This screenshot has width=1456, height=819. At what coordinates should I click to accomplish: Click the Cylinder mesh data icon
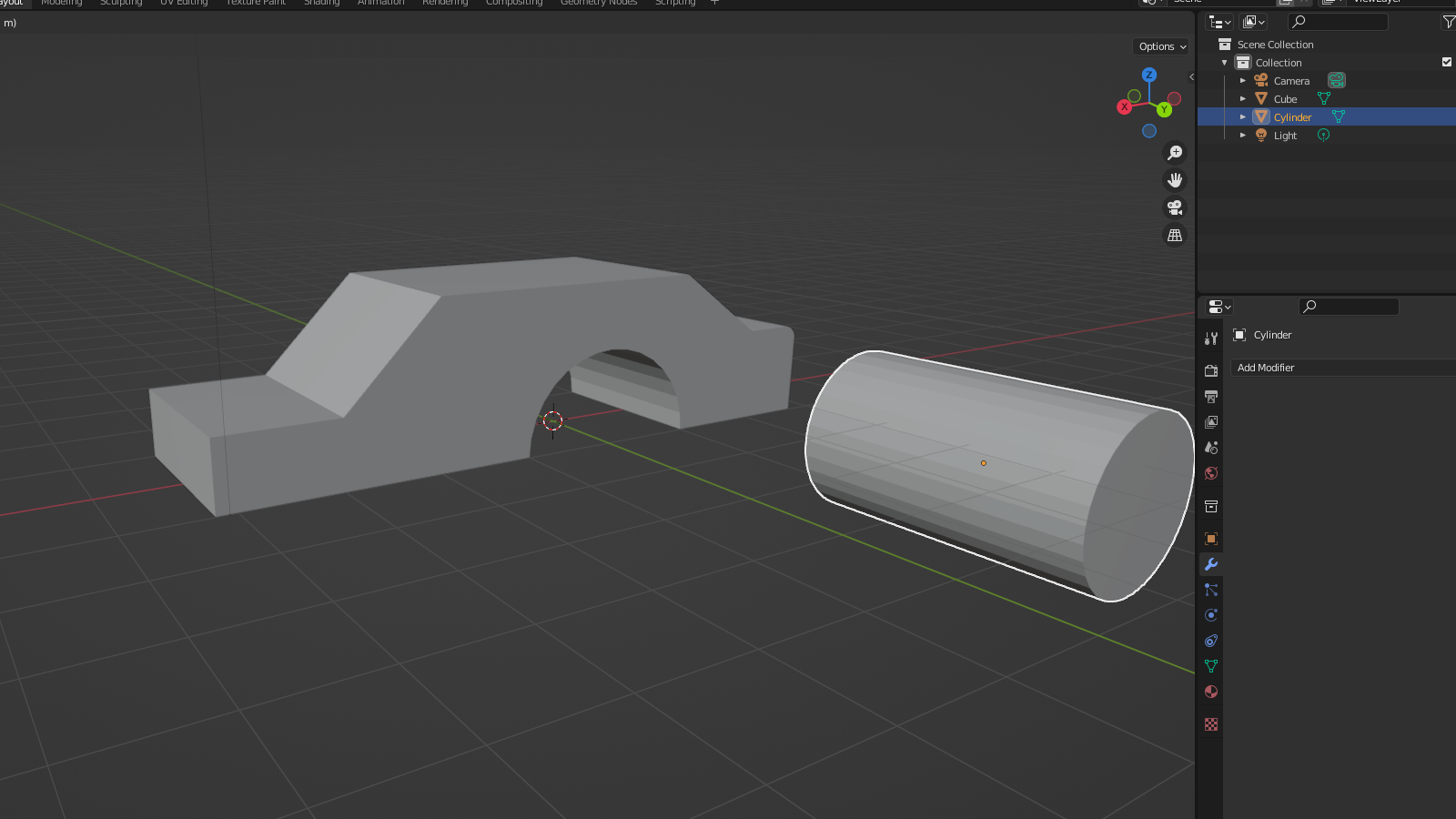click(1339, 116)
